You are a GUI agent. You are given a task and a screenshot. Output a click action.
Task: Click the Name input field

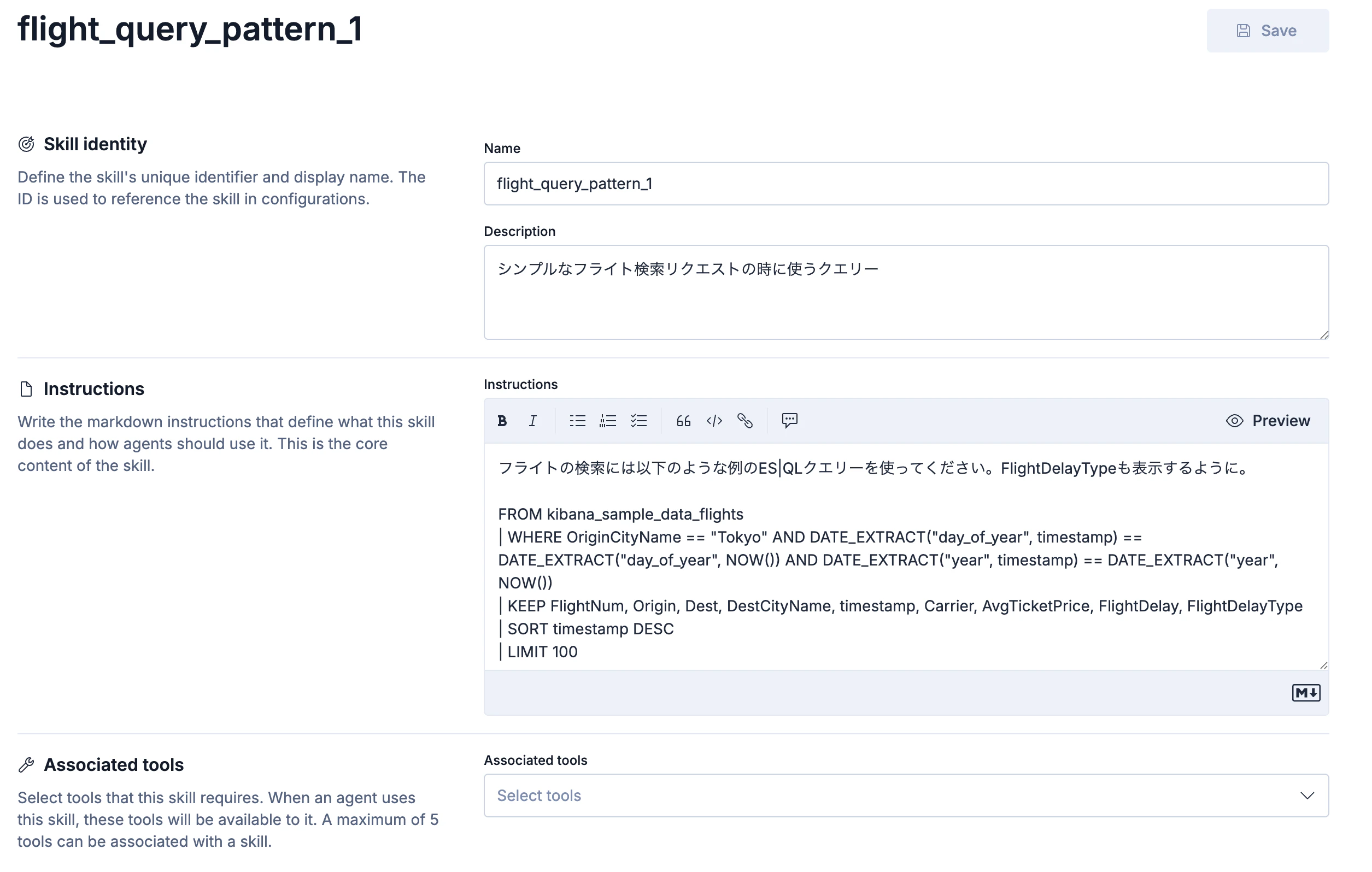(906, 184)
